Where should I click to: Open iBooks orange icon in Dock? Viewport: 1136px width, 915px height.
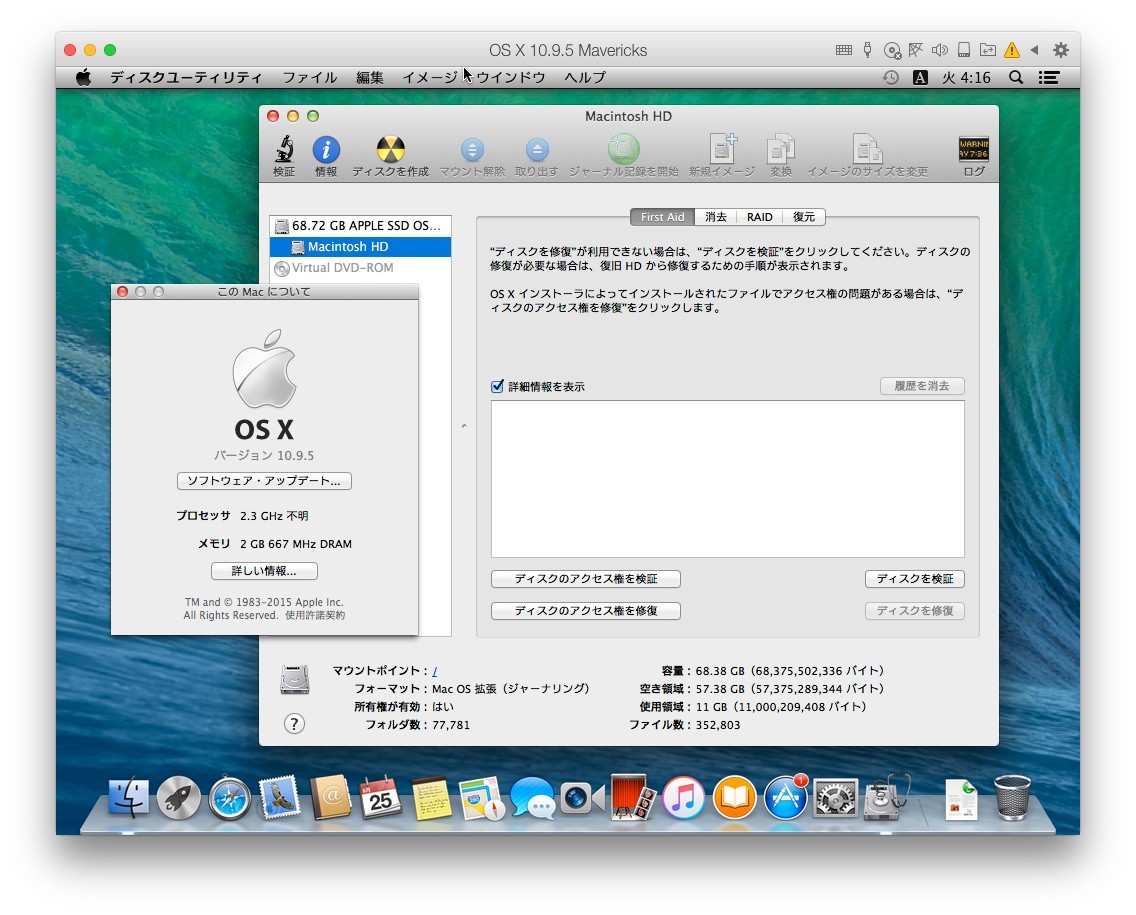click(734, 798)
